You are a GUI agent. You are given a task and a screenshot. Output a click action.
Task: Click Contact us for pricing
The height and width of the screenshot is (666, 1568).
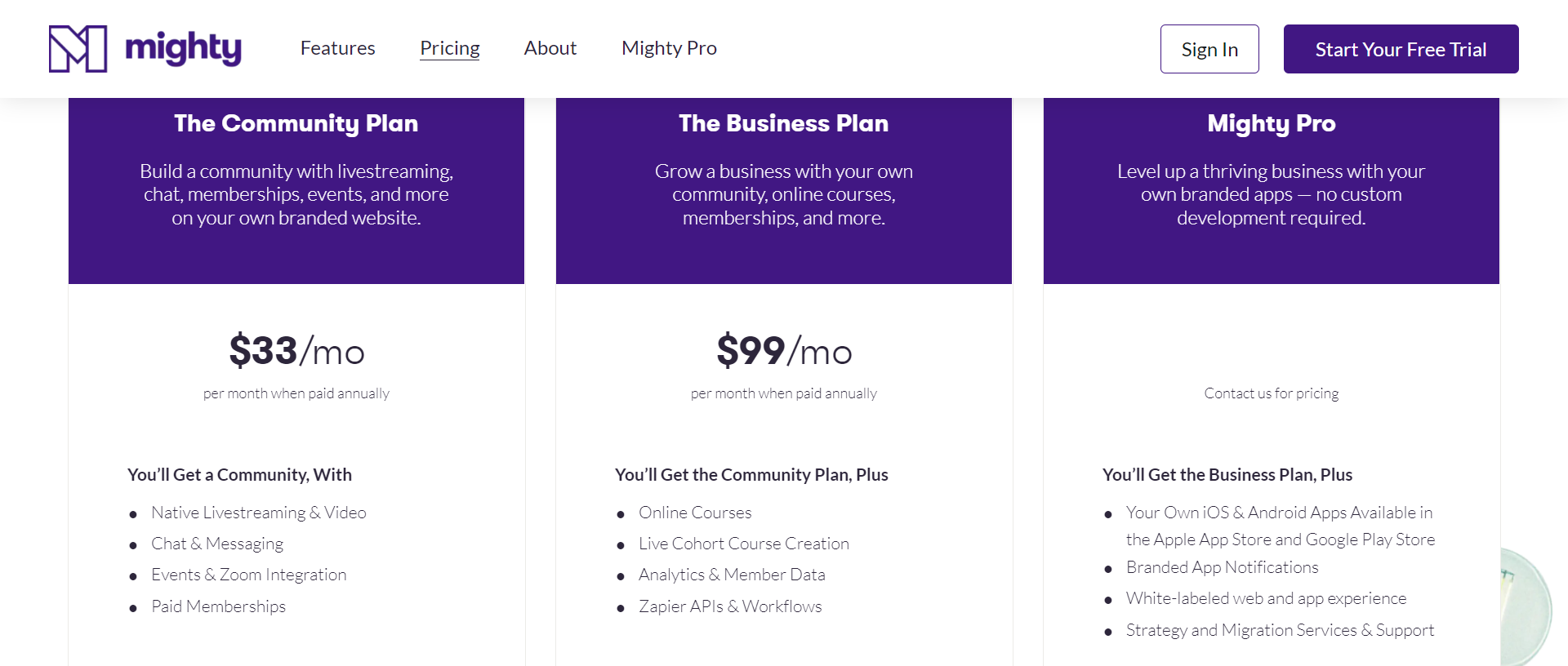1271,393
